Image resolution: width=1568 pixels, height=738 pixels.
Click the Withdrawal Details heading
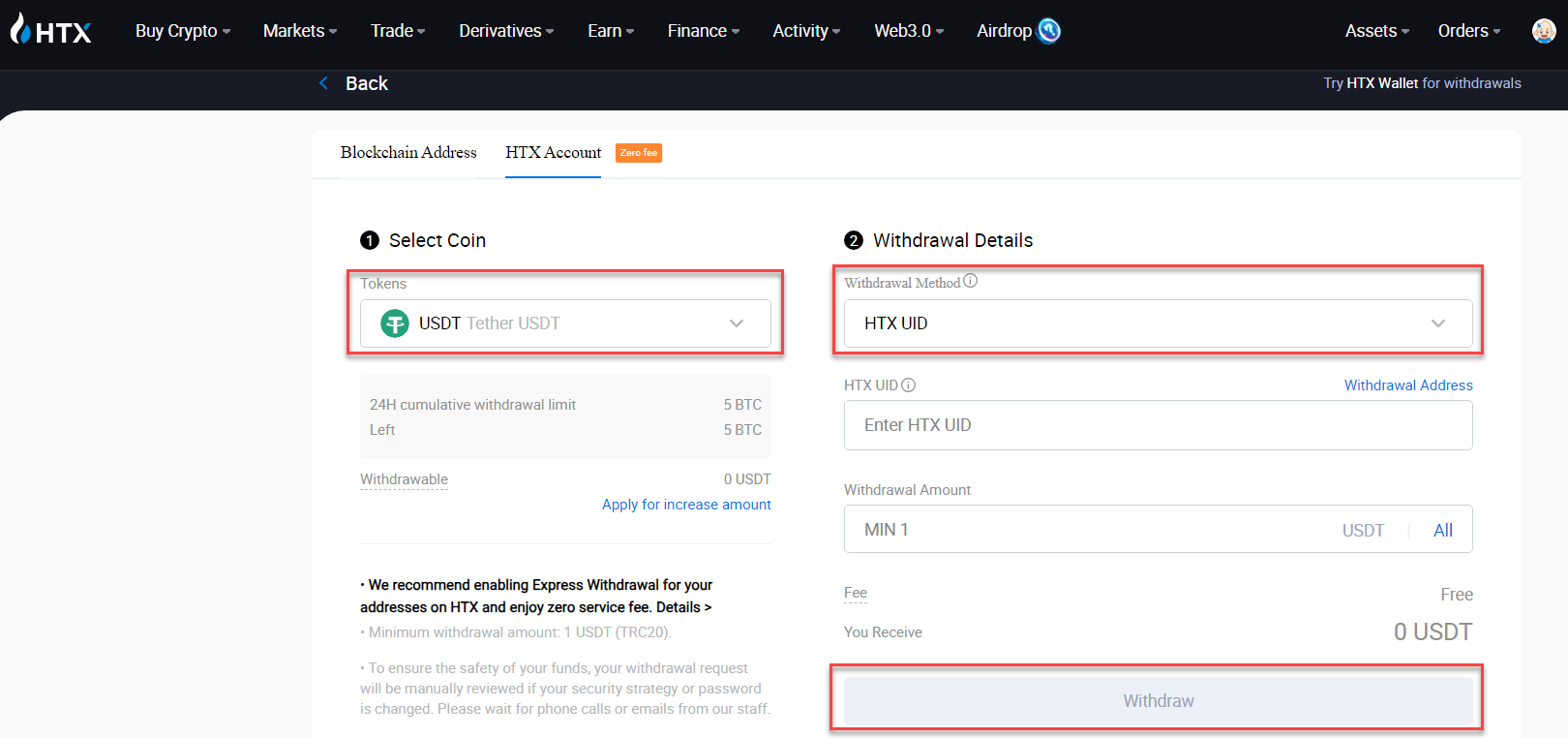952,240
